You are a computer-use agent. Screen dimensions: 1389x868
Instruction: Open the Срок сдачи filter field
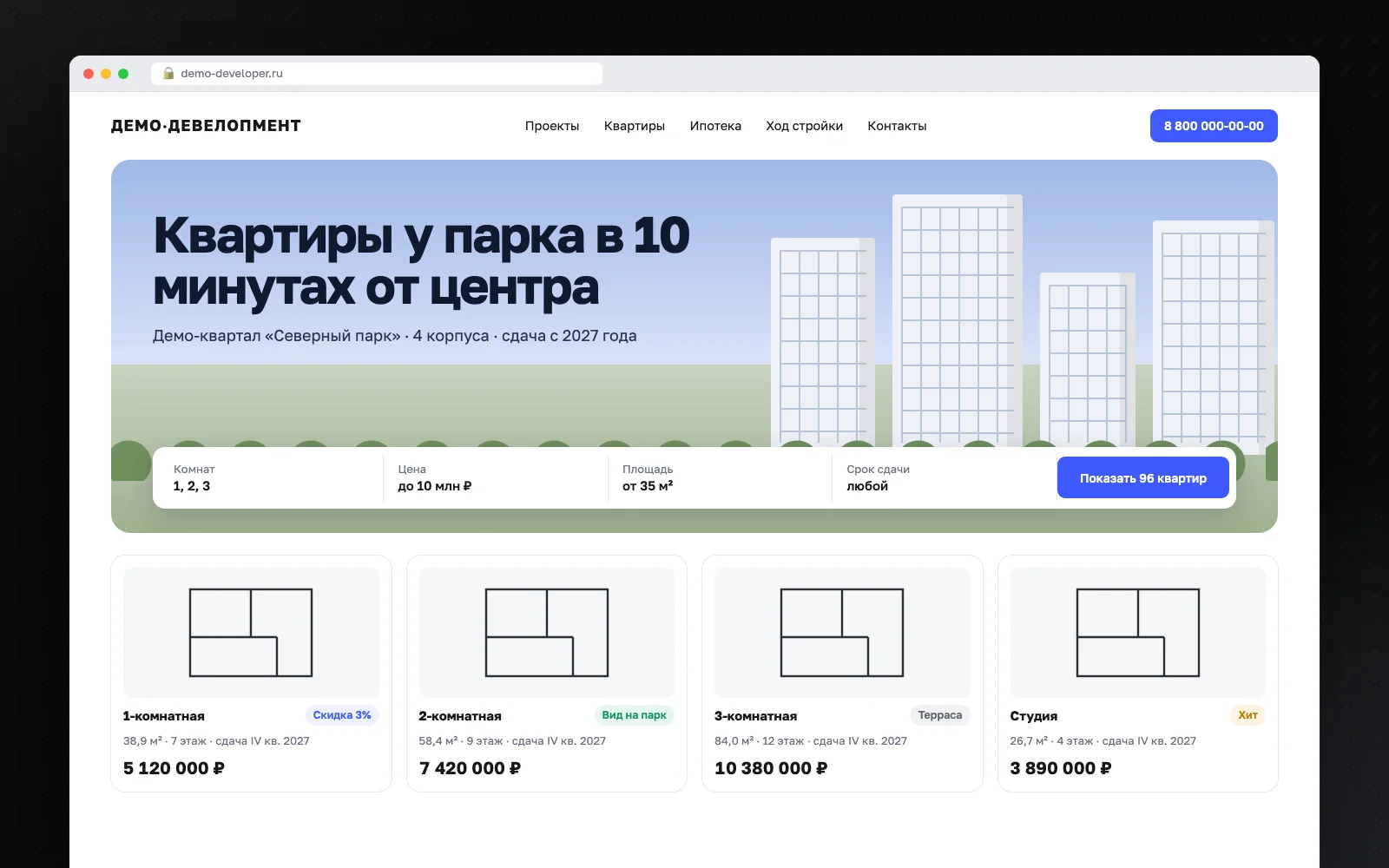coord(945,477)
